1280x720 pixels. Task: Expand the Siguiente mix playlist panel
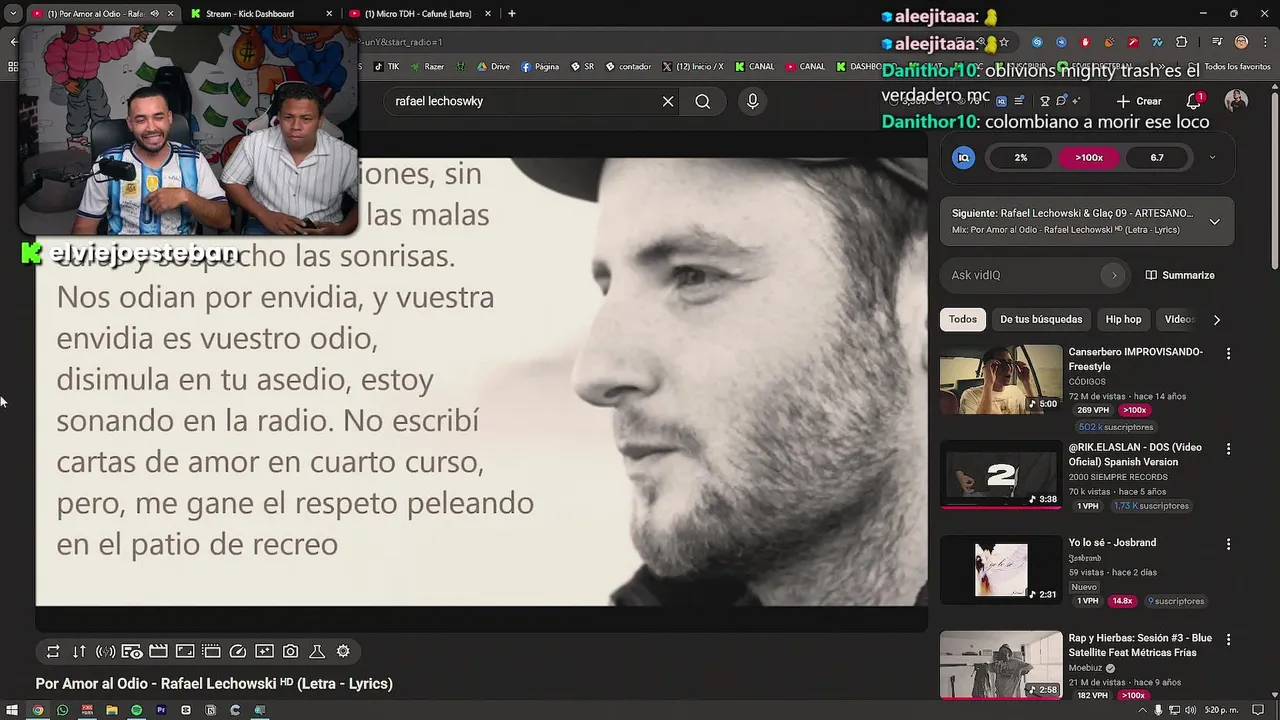[1215, 221]
